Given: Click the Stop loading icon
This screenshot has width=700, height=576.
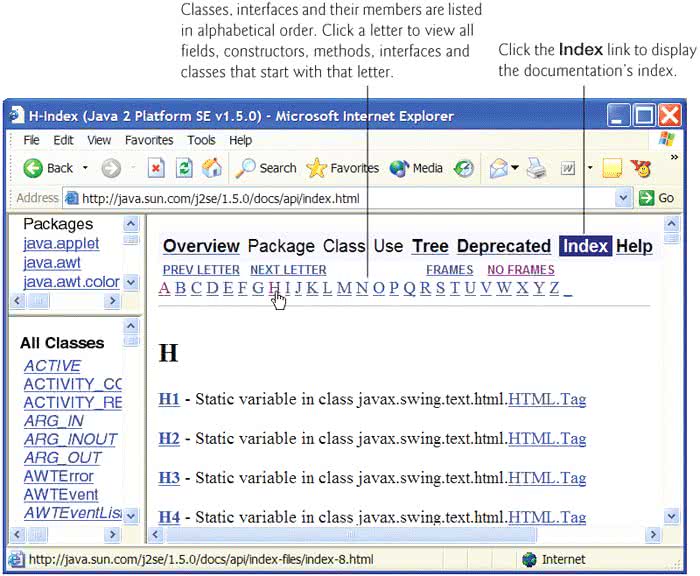Looking at the screenshot, I should pyautogui.click(x=156, y=168).
